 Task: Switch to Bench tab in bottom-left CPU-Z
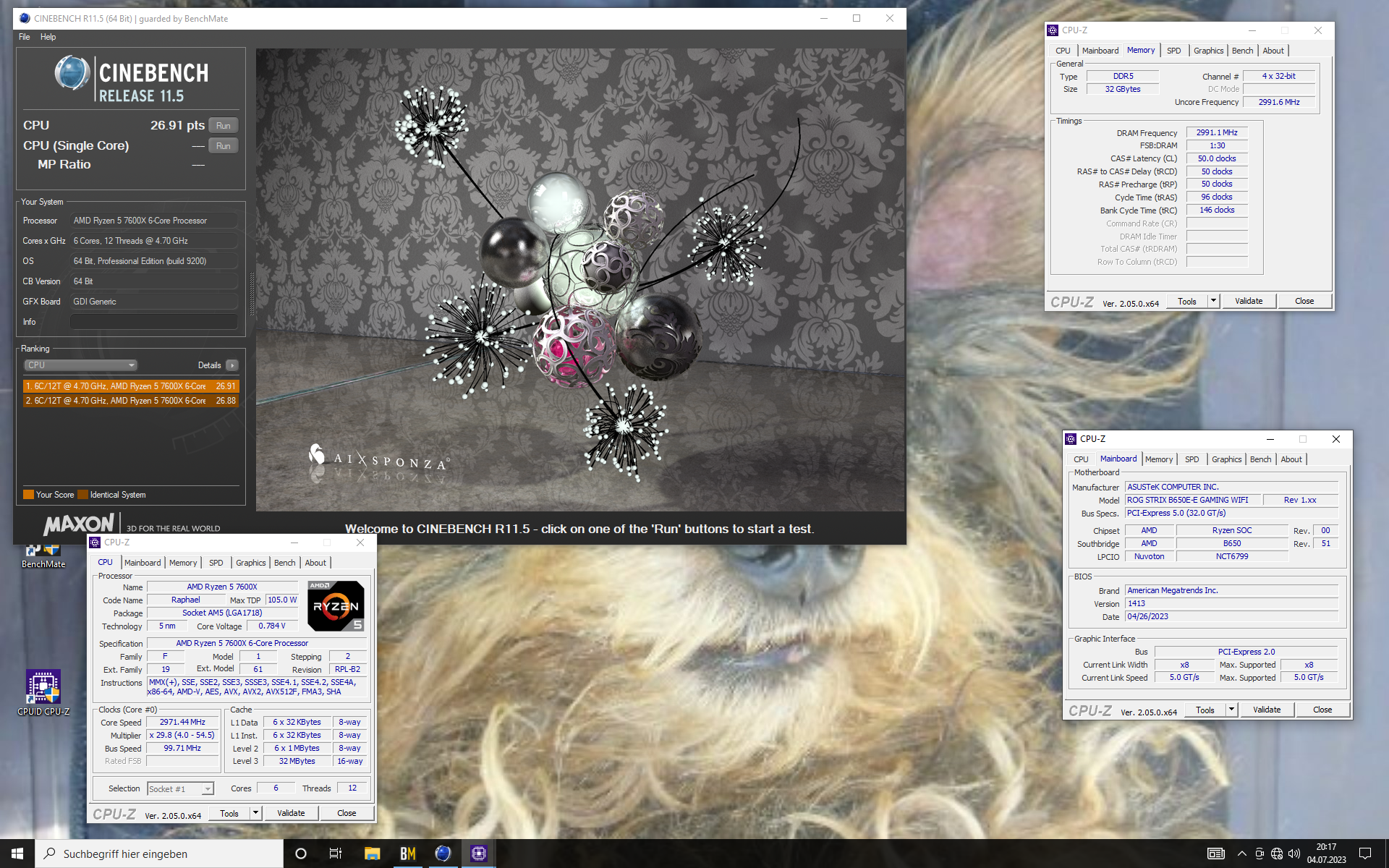pyautogui.click(x=285, y=563)
